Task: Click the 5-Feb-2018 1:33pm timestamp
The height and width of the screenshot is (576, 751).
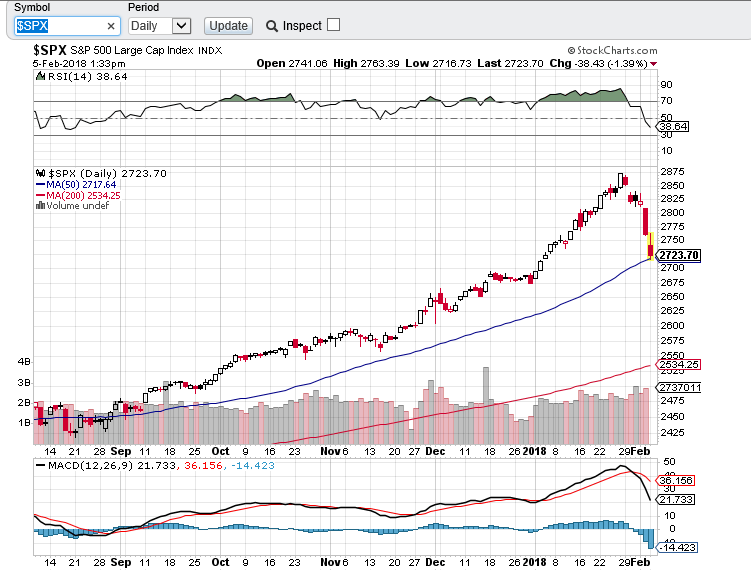Action: 79,64
